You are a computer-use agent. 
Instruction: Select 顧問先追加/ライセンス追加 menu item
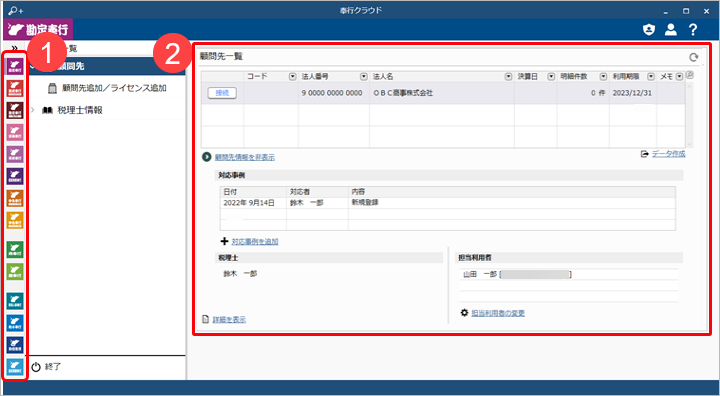107,88
